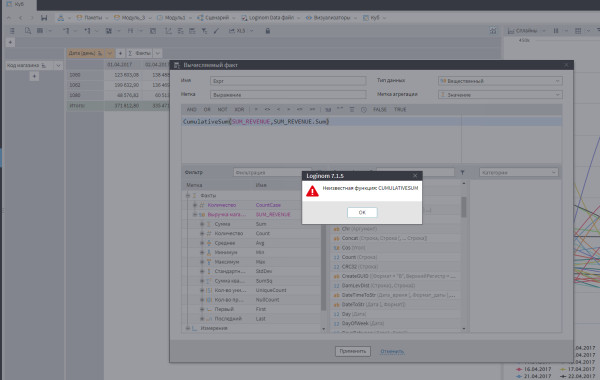
Task: Click the function list scroll down arrow
Action: click(464, 329)
